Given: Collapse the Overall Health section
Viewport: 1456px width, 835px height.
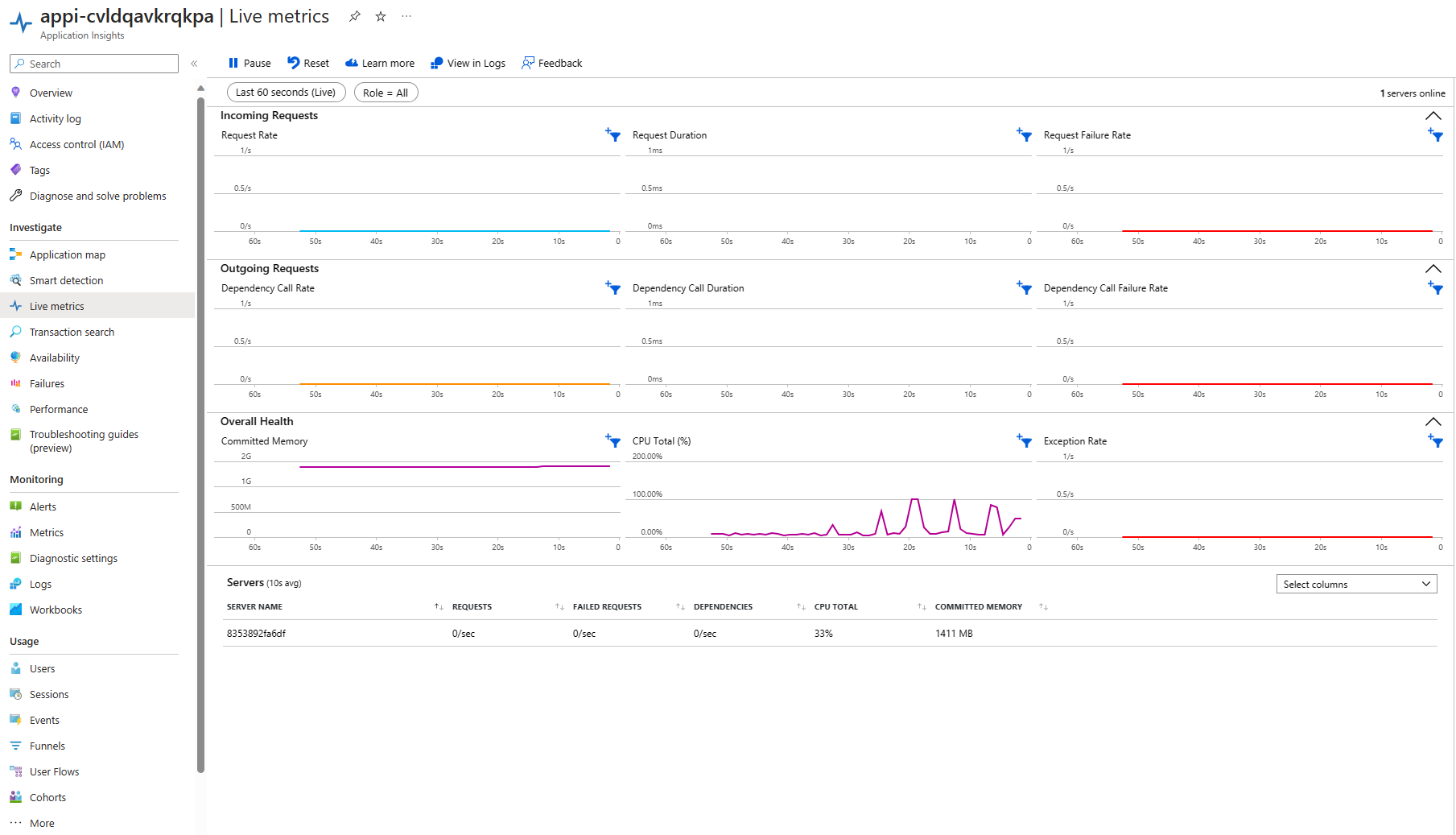Looking at the screenshot, I should point(1433,422).
